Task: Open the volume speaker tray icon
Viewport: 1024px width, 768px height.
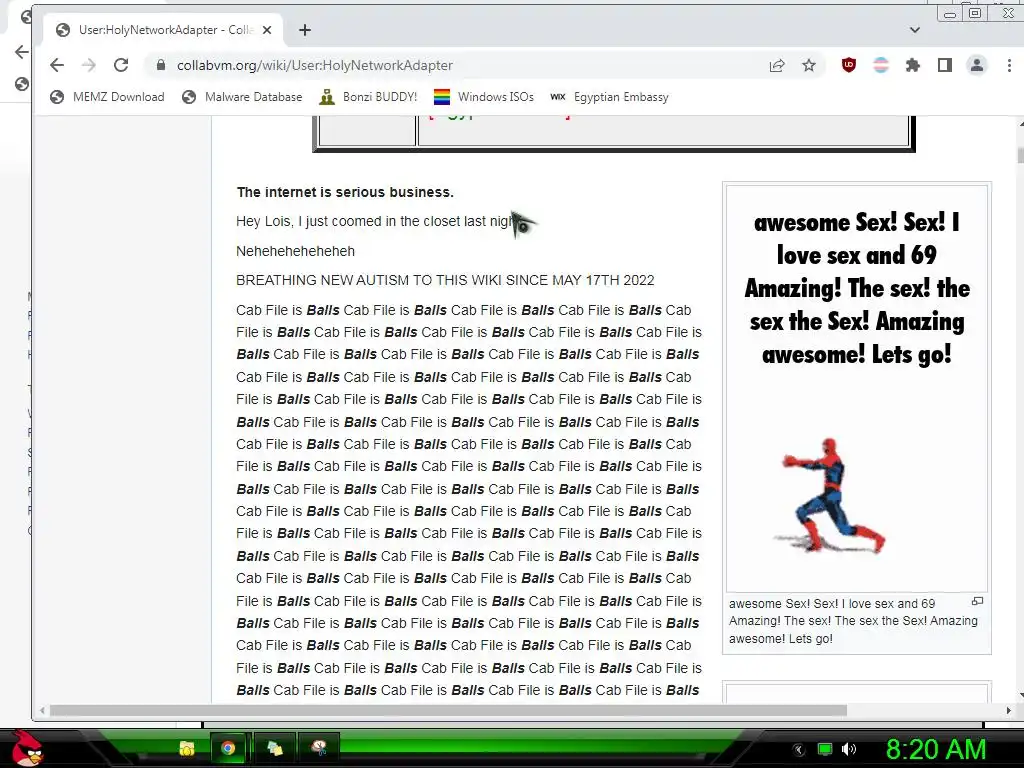Action: [x=849, y=750]
